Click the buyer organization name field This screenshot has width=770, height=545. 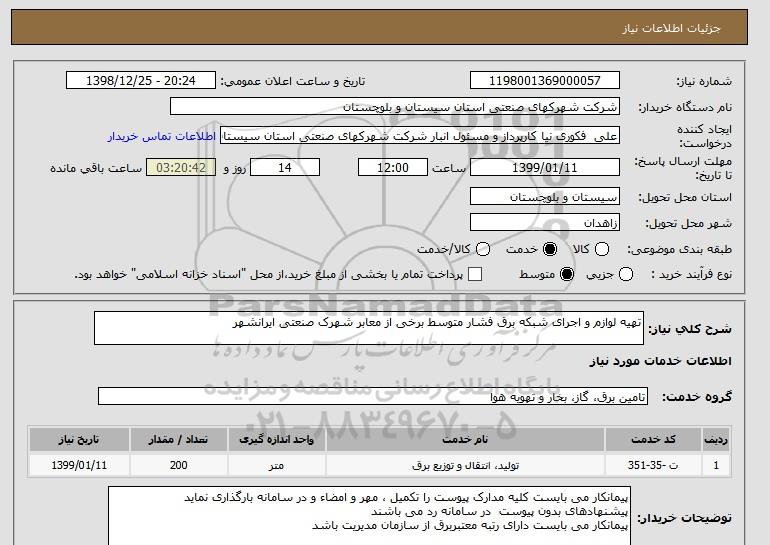pos(395,107)
